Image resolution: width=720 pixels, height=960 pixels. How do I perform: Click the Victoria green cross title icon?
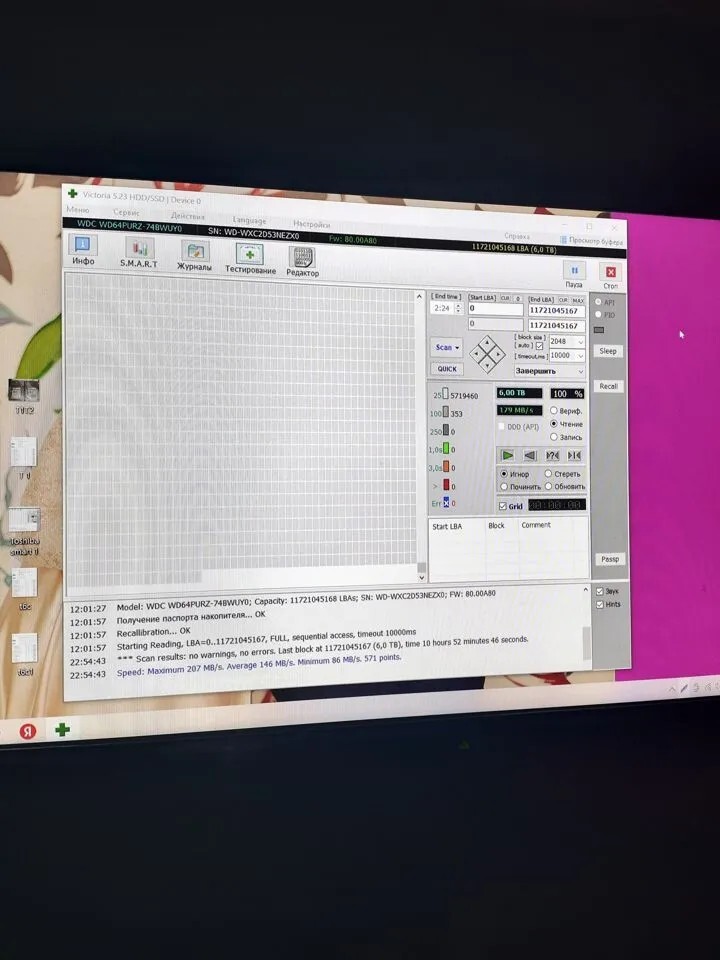72,193
